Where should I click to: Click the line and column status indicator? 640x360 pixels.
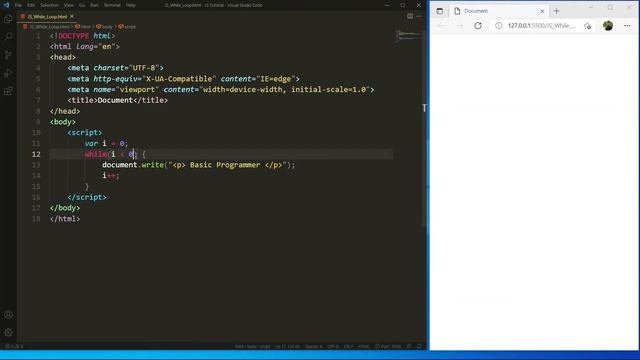pyautogui.click(x=287, y=346)
